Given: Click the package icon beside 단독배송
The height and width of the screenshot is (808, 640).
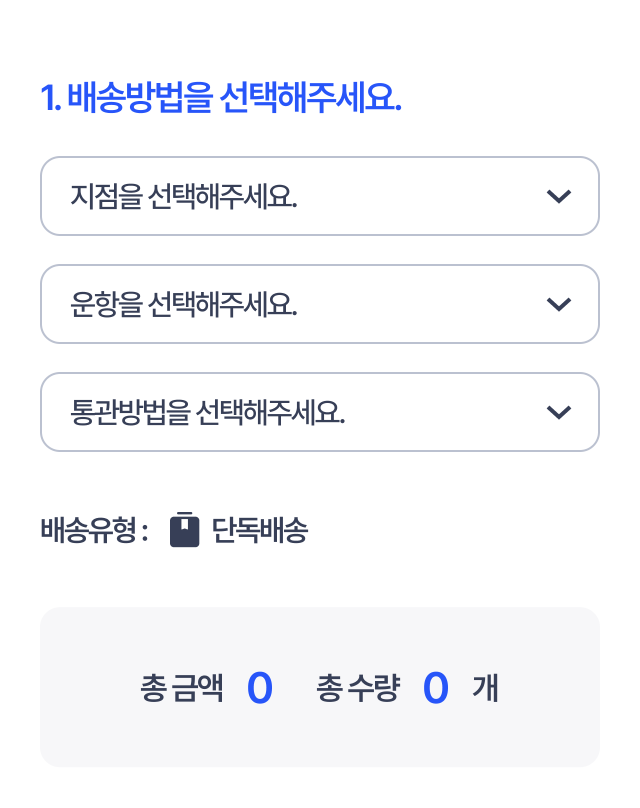Looking at the screenshot, I should pos(185,530).
